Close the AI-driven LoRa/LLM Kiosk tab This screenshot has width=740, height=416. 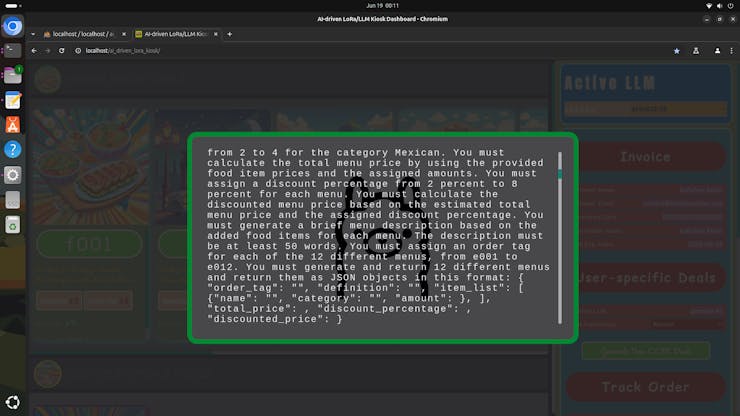216,34
